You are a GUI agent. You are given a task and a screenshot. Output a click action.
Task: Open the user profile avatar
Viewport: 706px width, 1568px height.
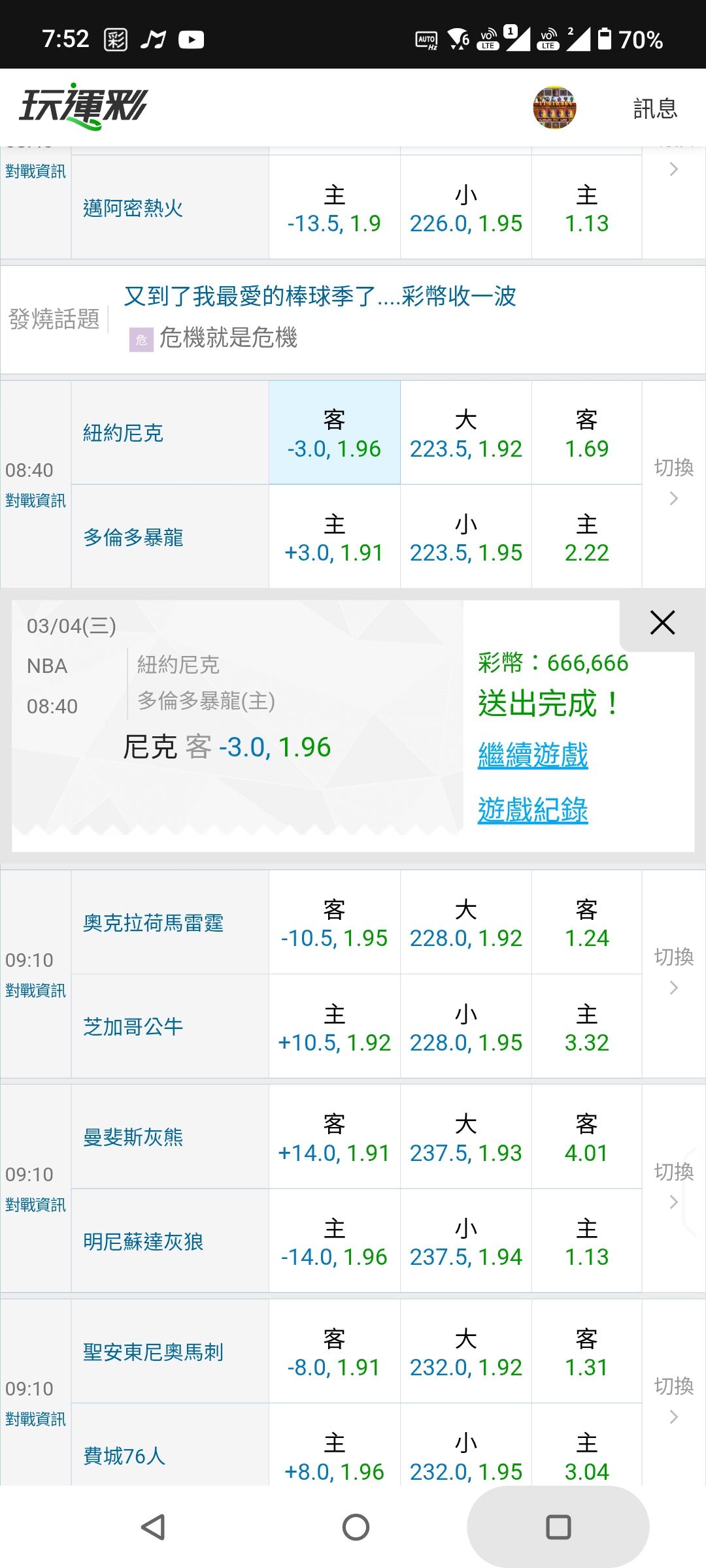554,108
